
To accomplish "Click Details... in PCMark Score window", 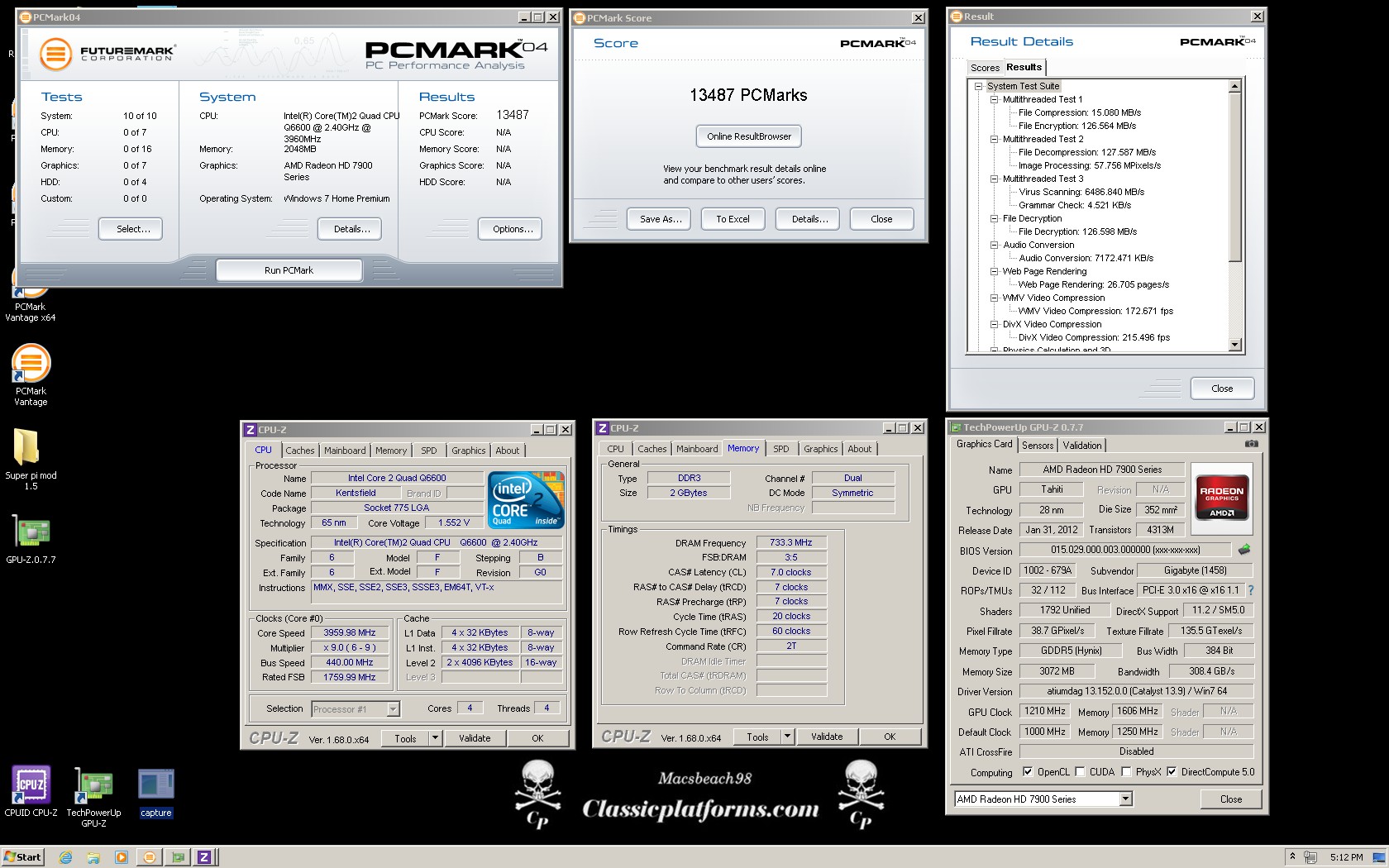I will 809,219.
